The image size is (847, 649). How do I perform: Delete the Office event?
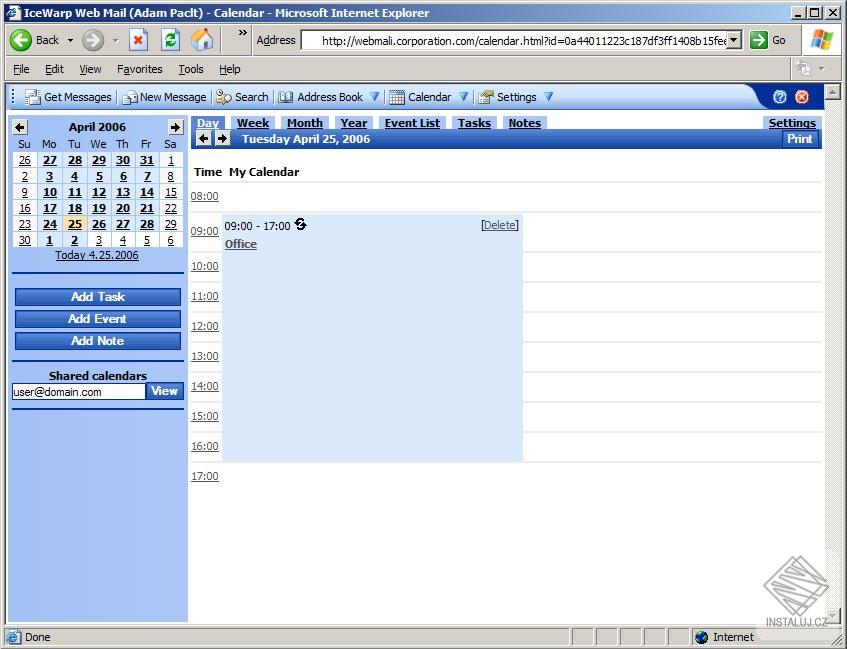500,225
